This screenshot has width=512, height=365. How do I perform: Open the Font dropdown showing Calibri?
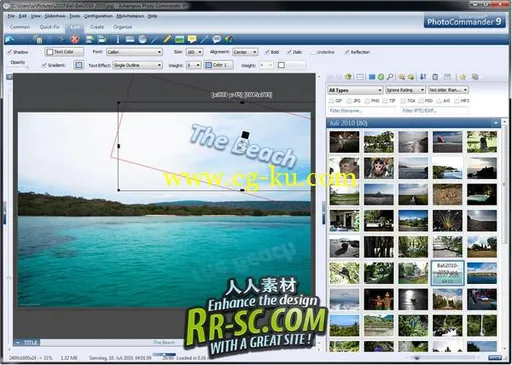[134, 52]
